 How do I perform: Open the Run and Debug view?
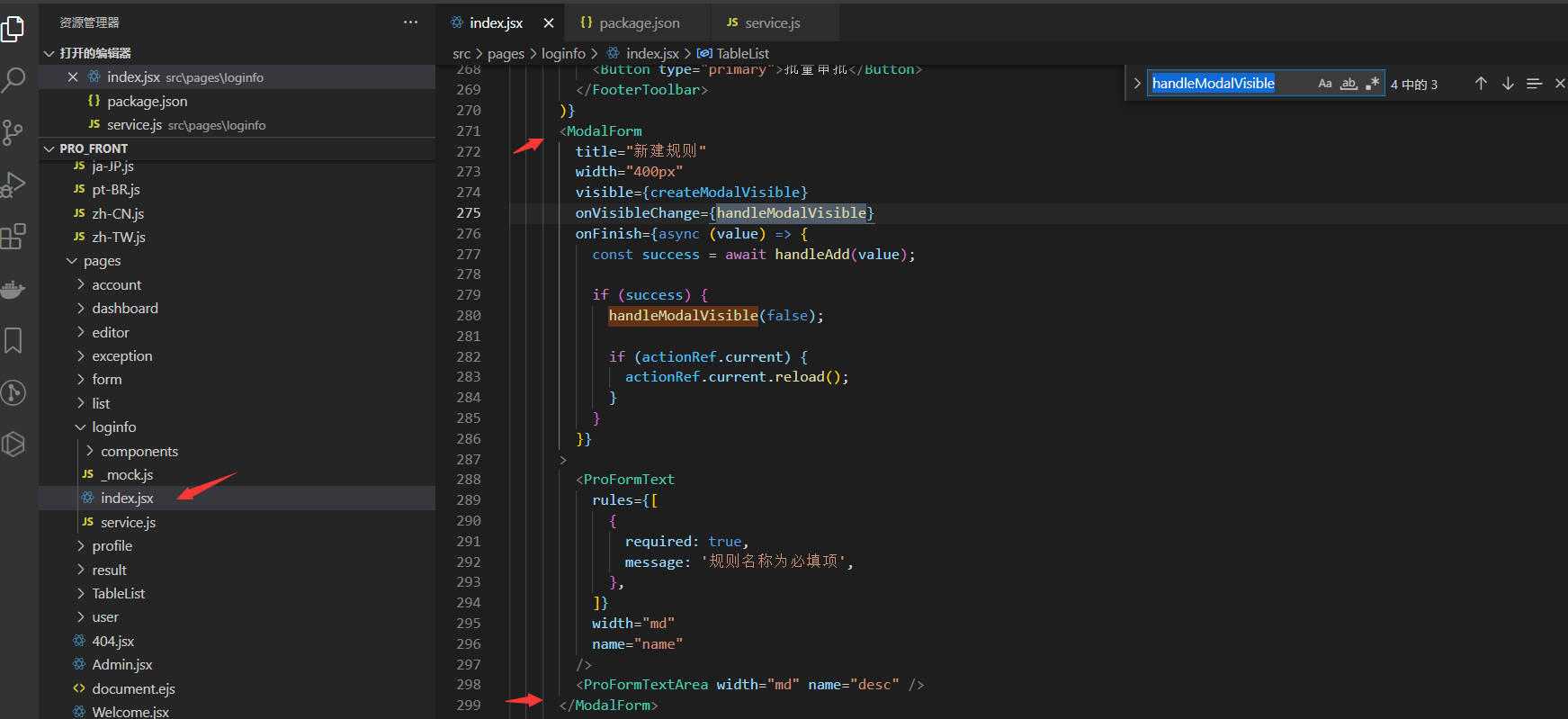(13, 184)
